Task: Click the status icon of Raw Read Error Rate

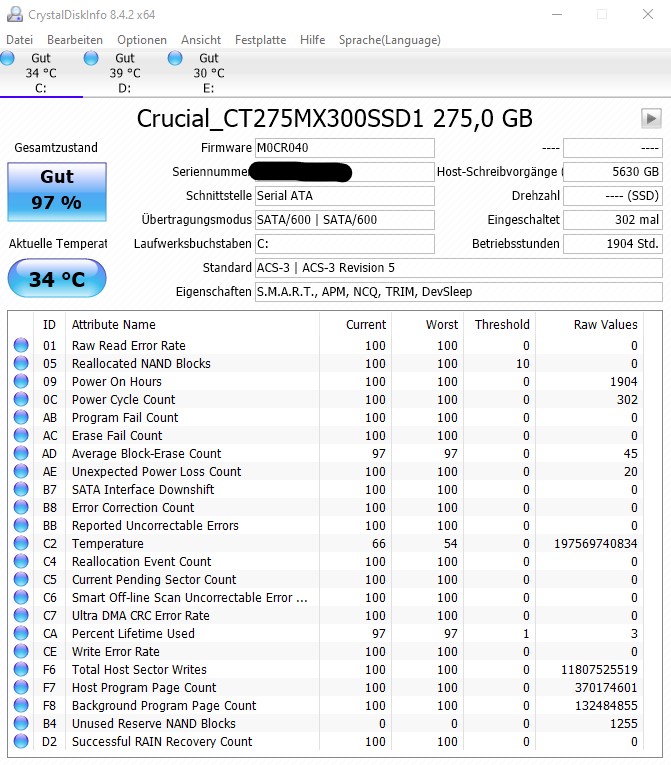Action: [21, 345]
